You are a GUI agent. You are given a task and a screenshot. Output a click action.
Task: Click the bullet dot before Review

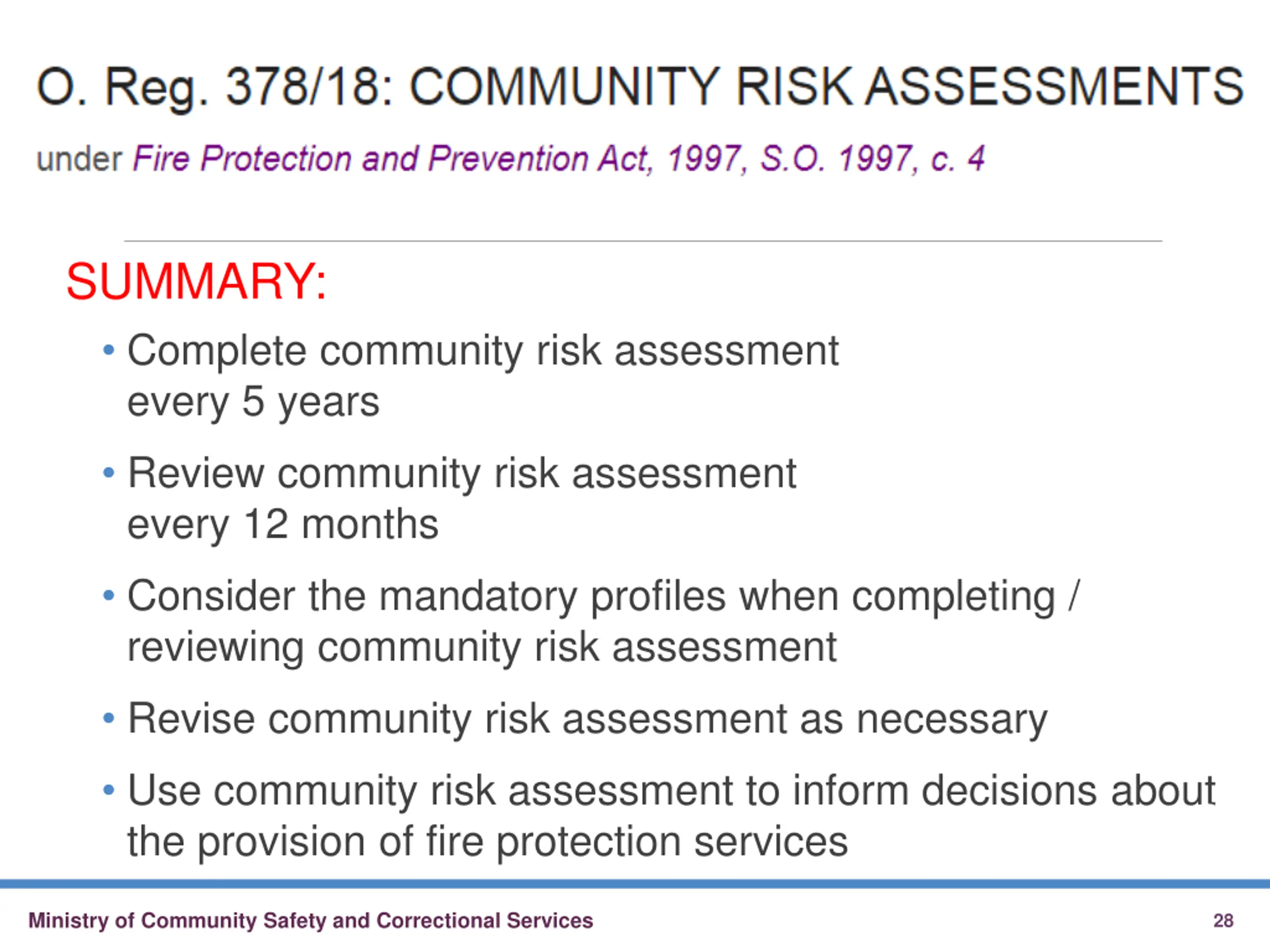(109, 473)
